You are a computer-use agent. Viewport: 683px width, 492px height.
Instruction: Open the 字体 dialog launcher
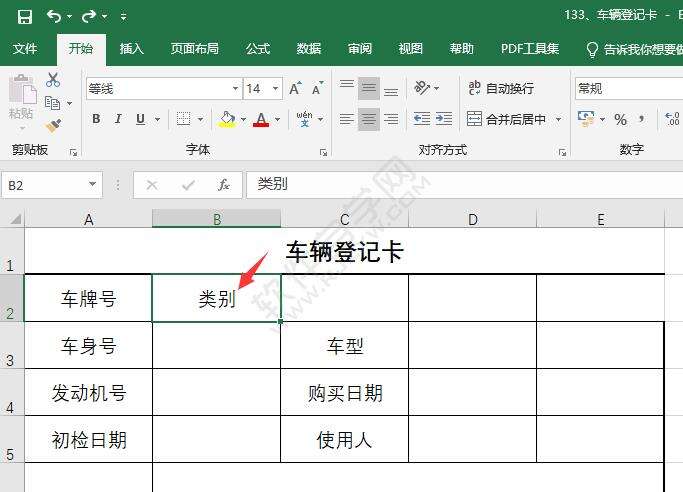pyautogui.click(x=323, y=152)
